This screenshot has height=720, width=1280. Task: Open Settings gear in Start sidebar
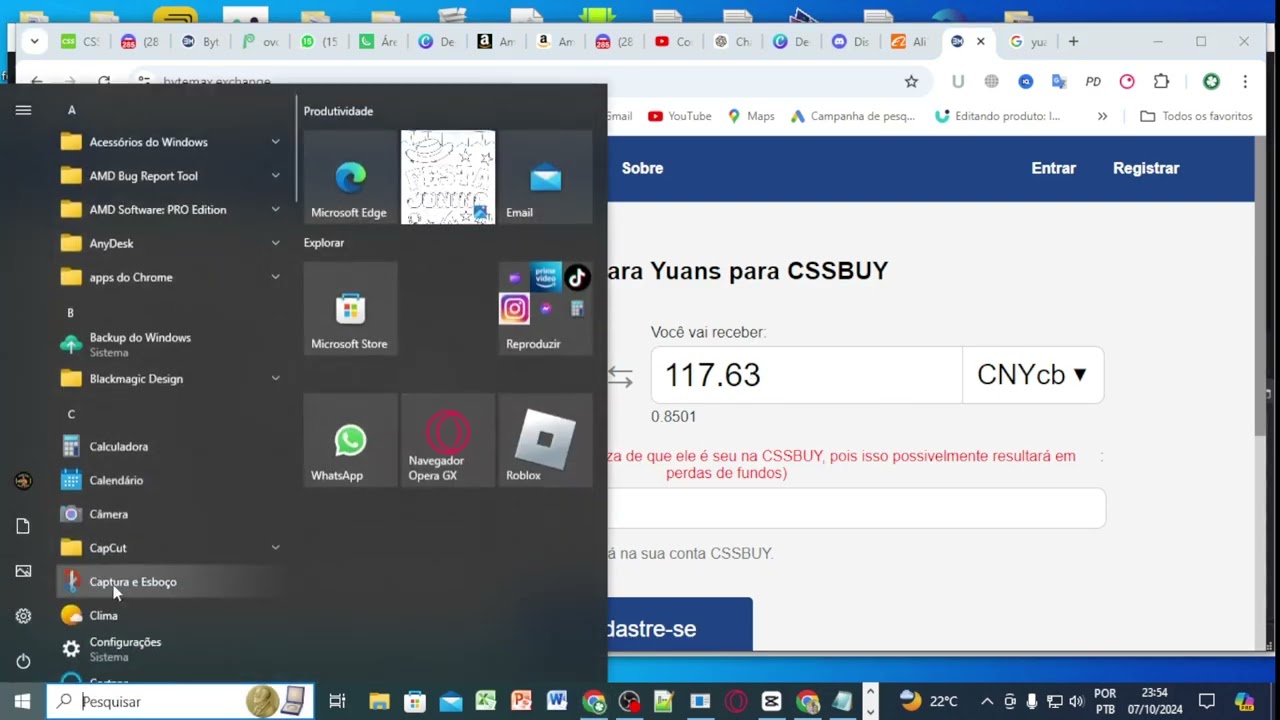[x=23, y=616]
